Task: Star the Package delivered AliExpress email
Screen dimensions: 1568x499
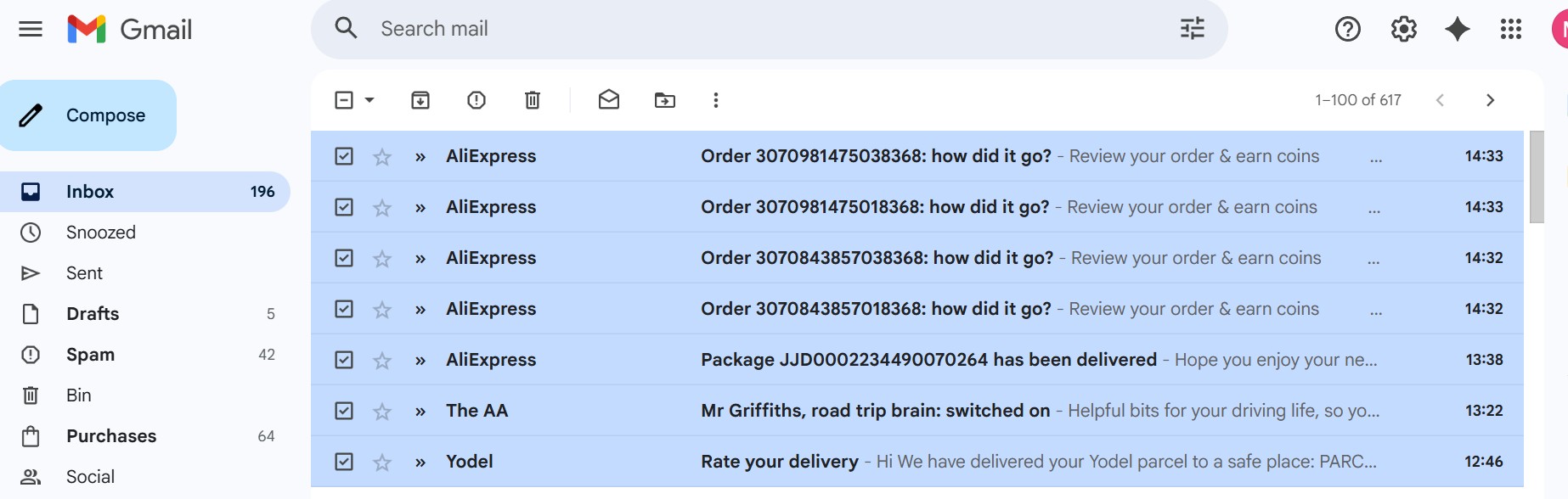Action: [x=382, y=361]
